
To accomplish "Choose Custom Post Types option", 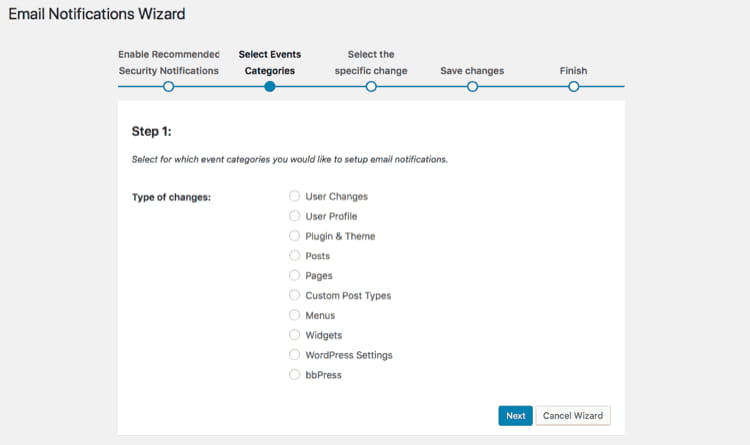I will pyautogui.click(x=295, y=295).
